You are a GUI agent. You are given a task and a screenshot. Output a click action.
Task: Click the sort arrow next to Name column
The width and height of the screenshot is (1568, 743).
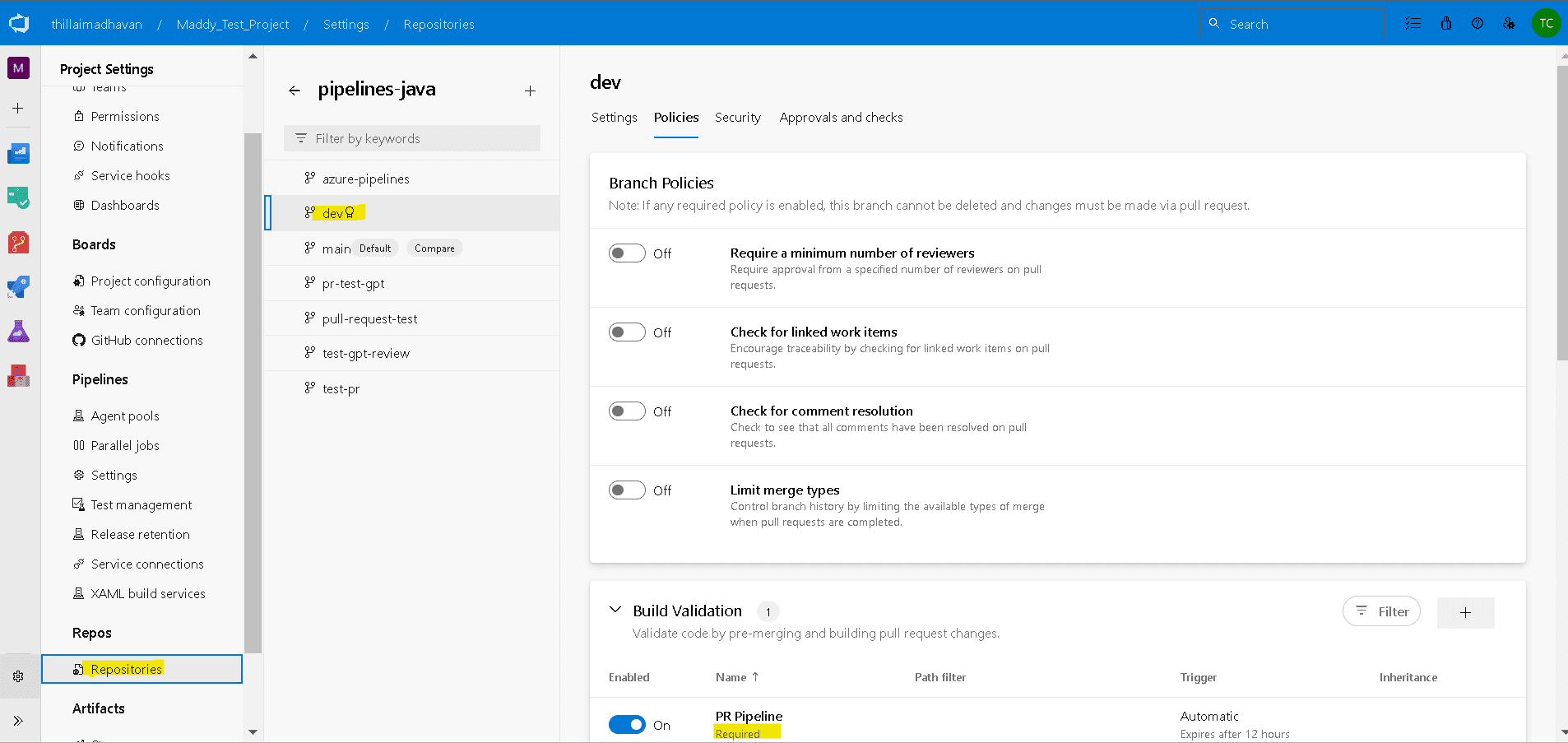tap(755, 676)
